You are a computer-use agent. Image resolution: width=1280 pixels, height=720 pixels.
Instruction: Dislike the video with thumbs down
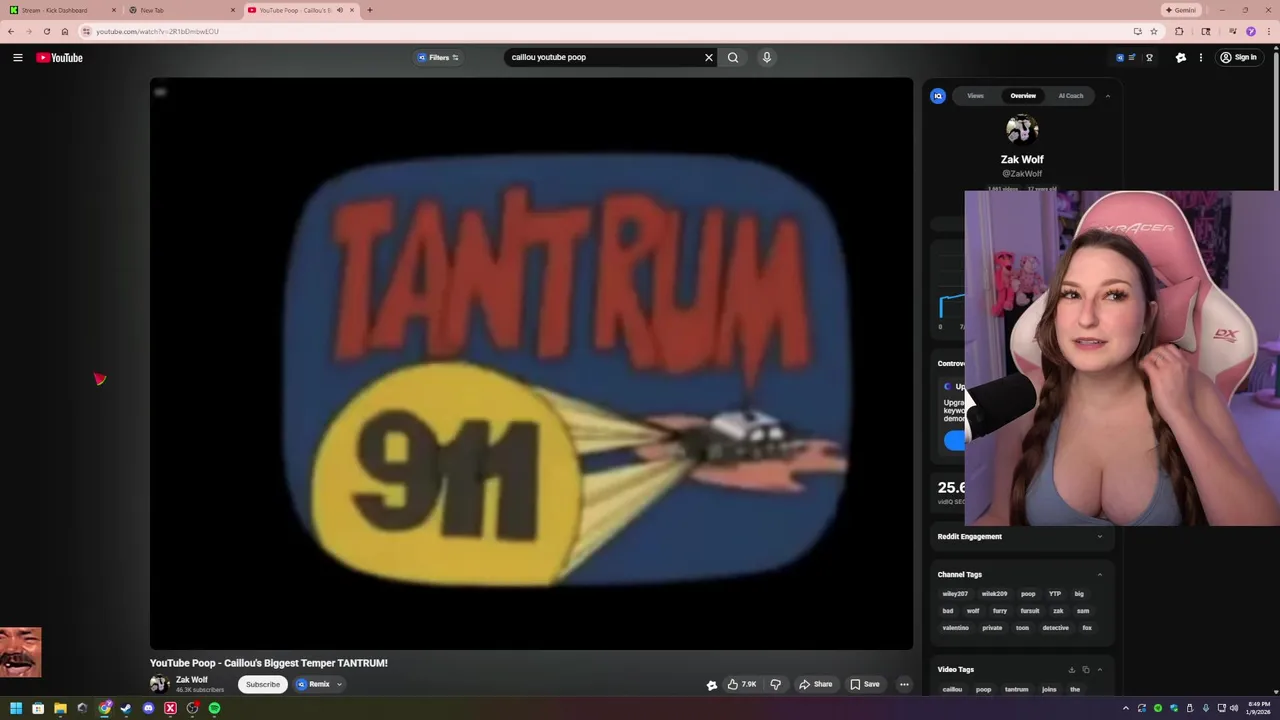776,685
